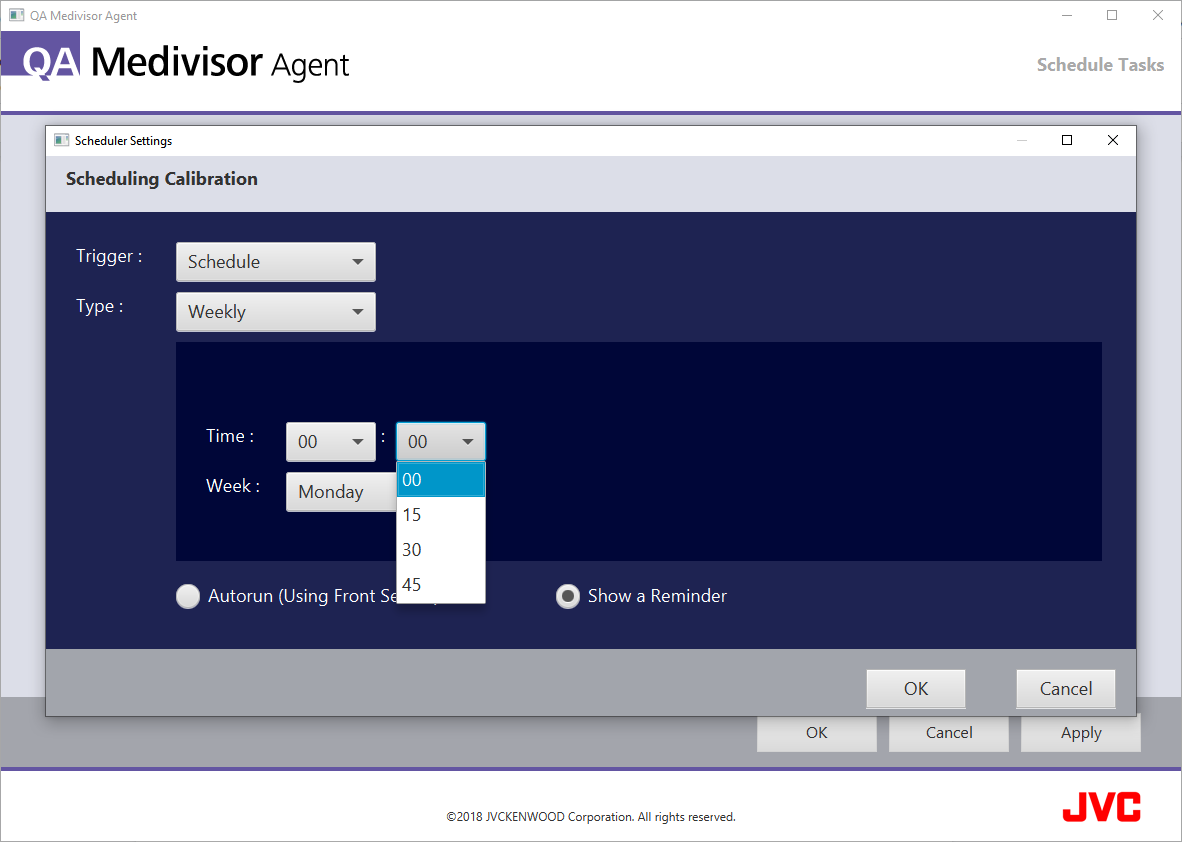
Task: Open the Type dropdown showing Weekly
Action: click(276, 311)
